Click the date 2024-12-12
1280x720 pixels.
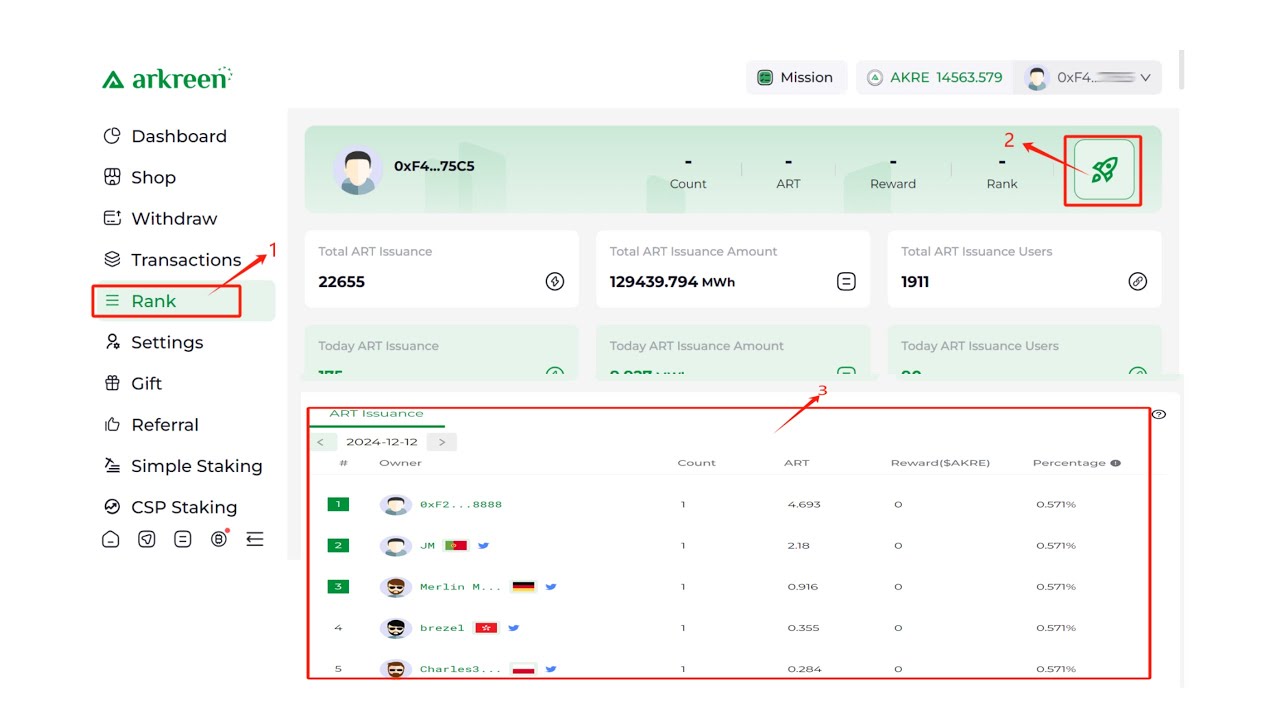(382, 442)
